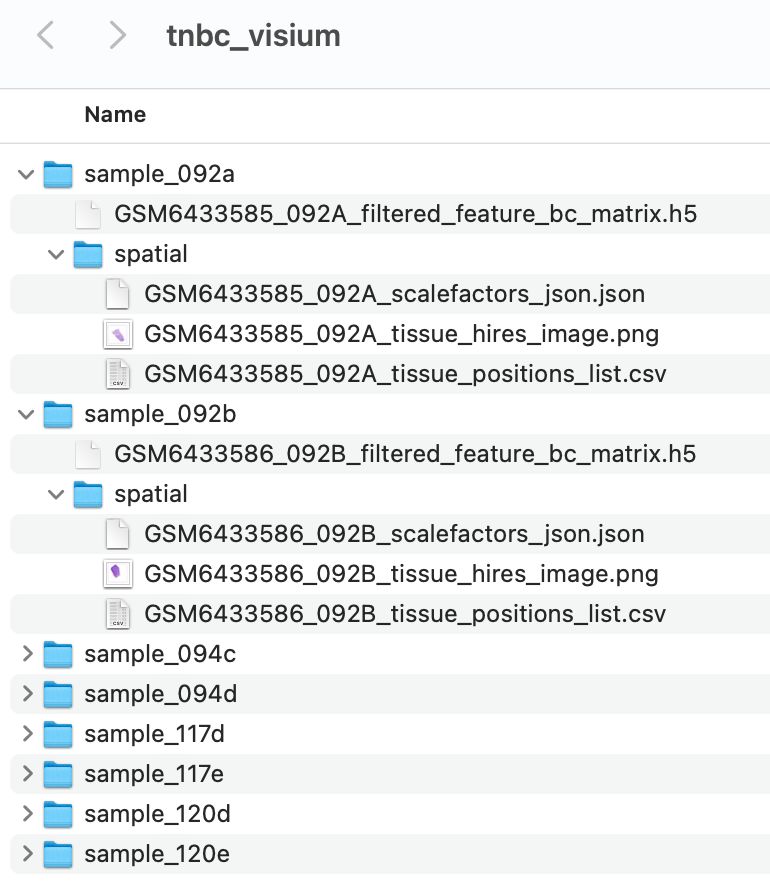Click the sample_120e folder icon
The height and width of the screenshot is (896, 770).
(x=58, y=854)
